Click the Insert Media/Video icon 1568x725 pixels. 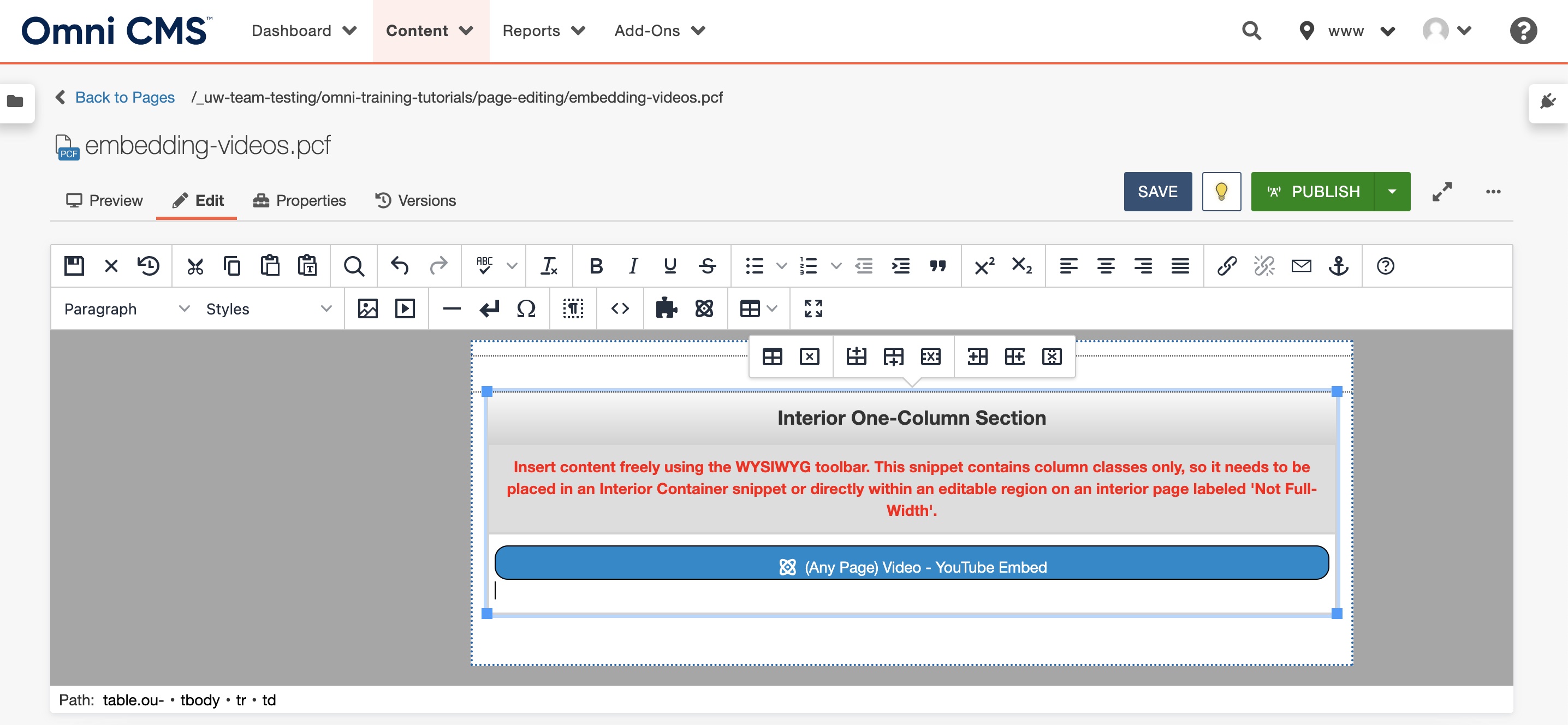404,308
